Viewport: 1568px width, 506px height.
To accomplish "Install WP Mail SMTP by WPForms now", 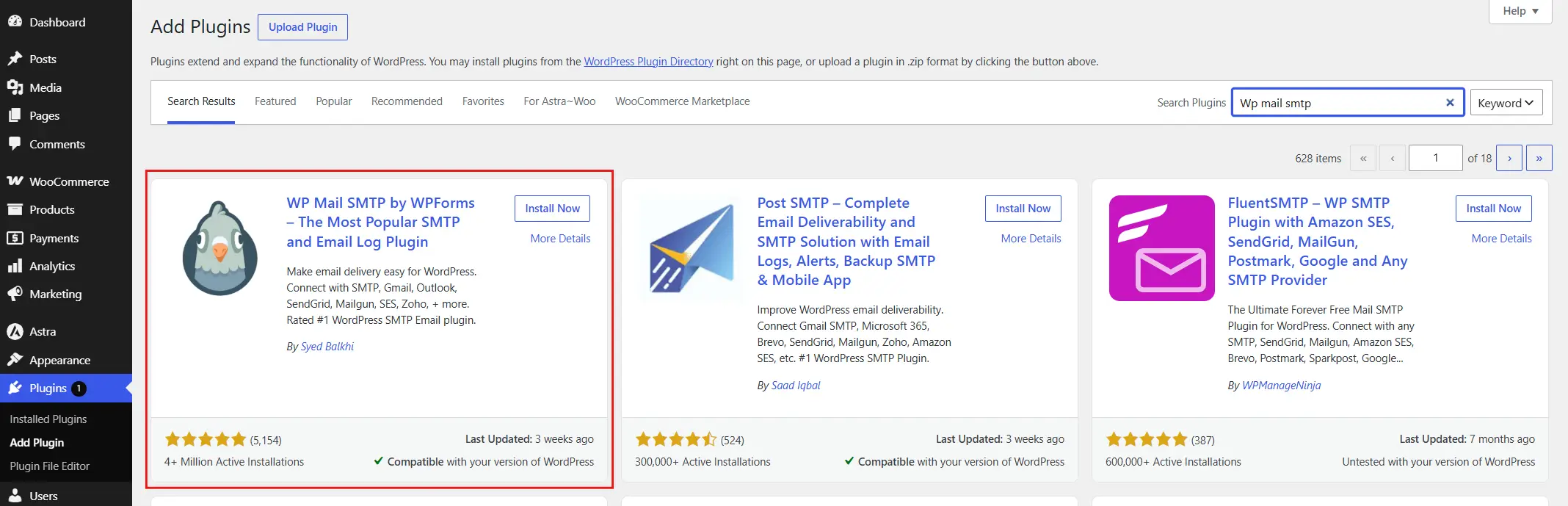I will 552,209.
